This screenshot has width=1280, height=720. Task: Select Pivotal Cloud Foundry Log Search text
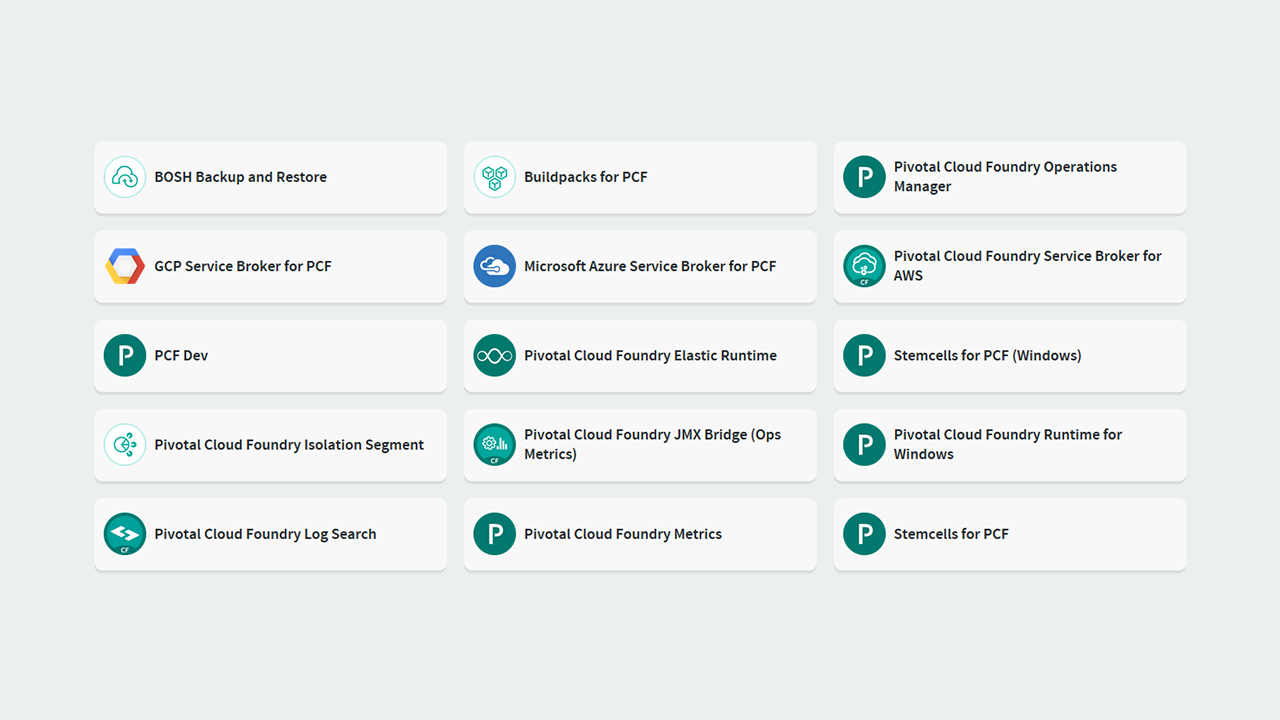coord(265,534)
